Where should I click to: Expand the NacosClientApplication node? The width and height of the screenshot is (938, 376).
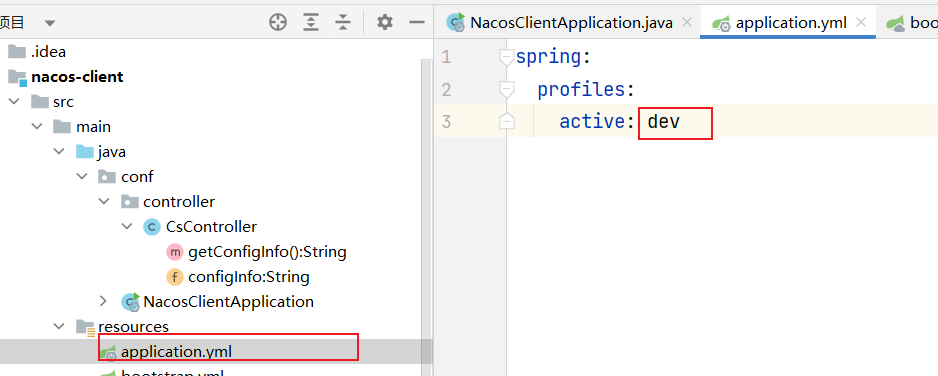coord(103,301)
